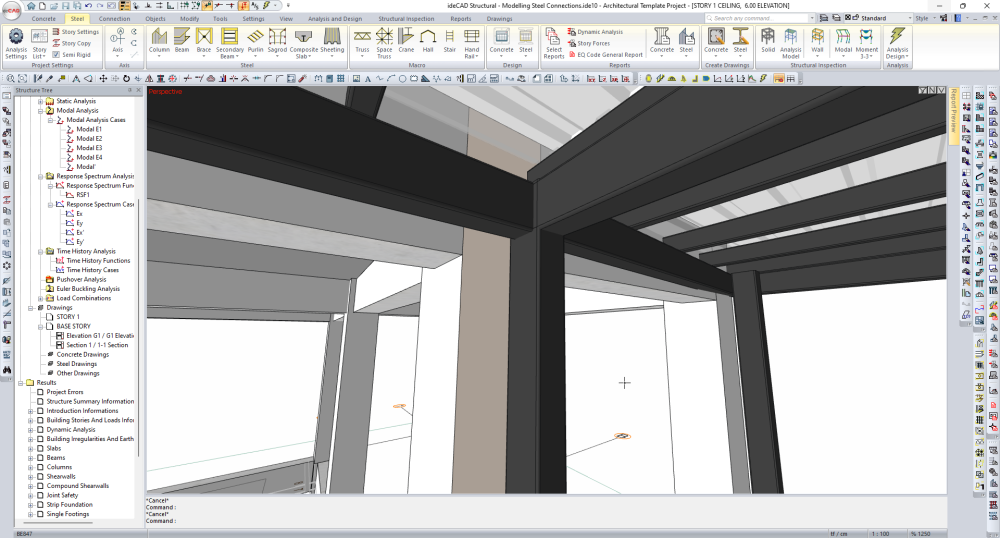This screenshot has height=538, width=1000.
Task: Check the Shearwalls results box
Action: point(40,477)
